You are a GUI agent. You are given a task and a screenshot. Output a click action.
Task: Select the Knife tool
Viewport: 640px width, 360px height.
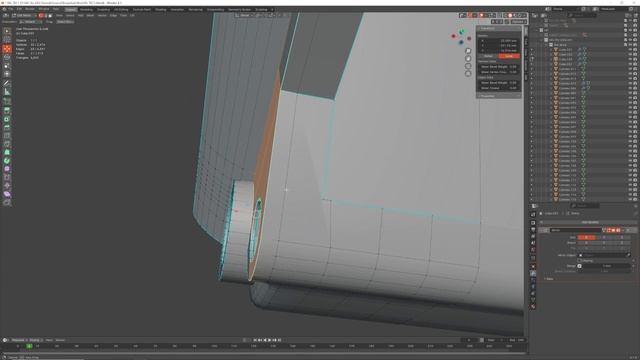7,144
